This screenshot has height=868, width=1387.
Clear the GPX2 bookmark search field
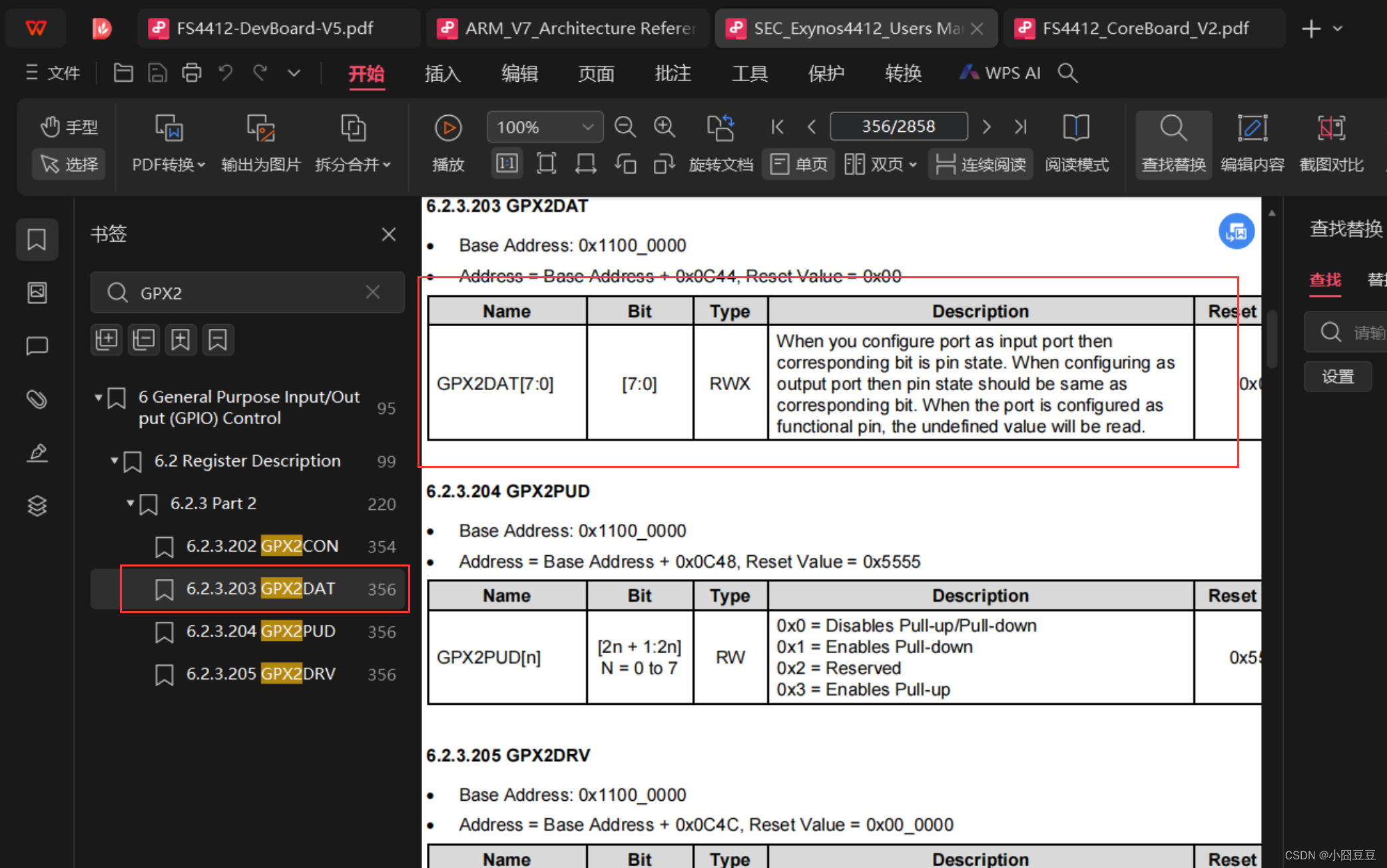point(373,292)
